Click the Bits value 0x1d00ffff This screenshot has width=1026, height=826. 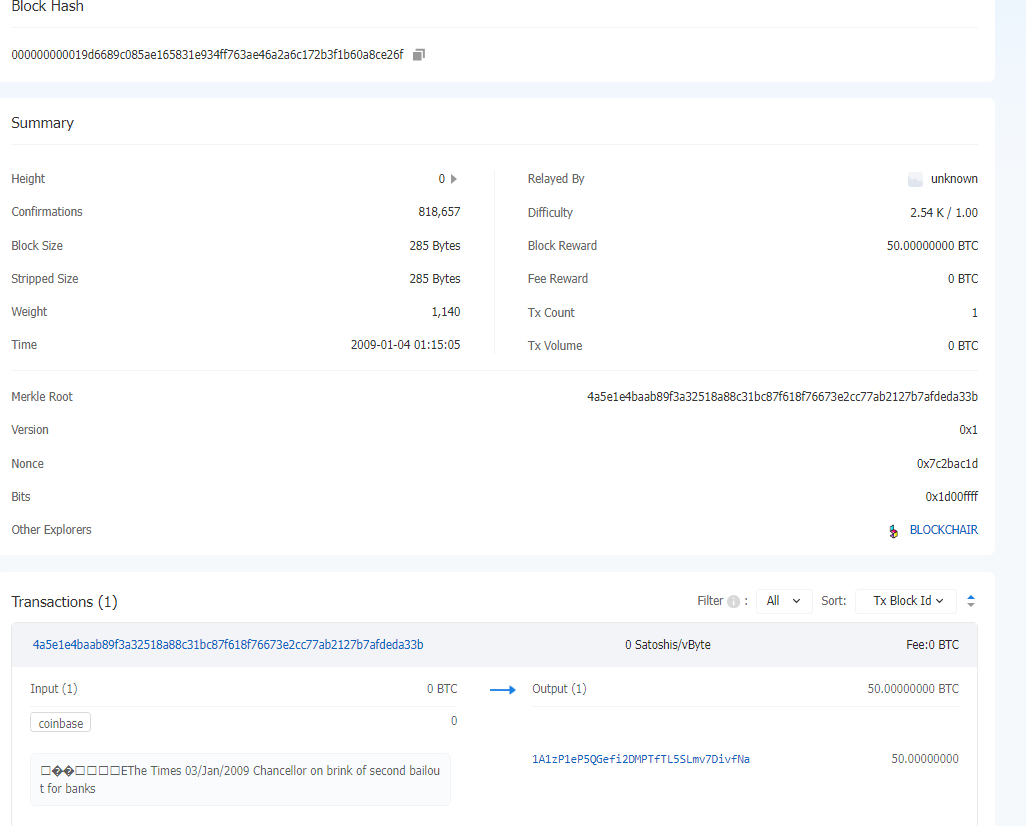coord(951,497)
